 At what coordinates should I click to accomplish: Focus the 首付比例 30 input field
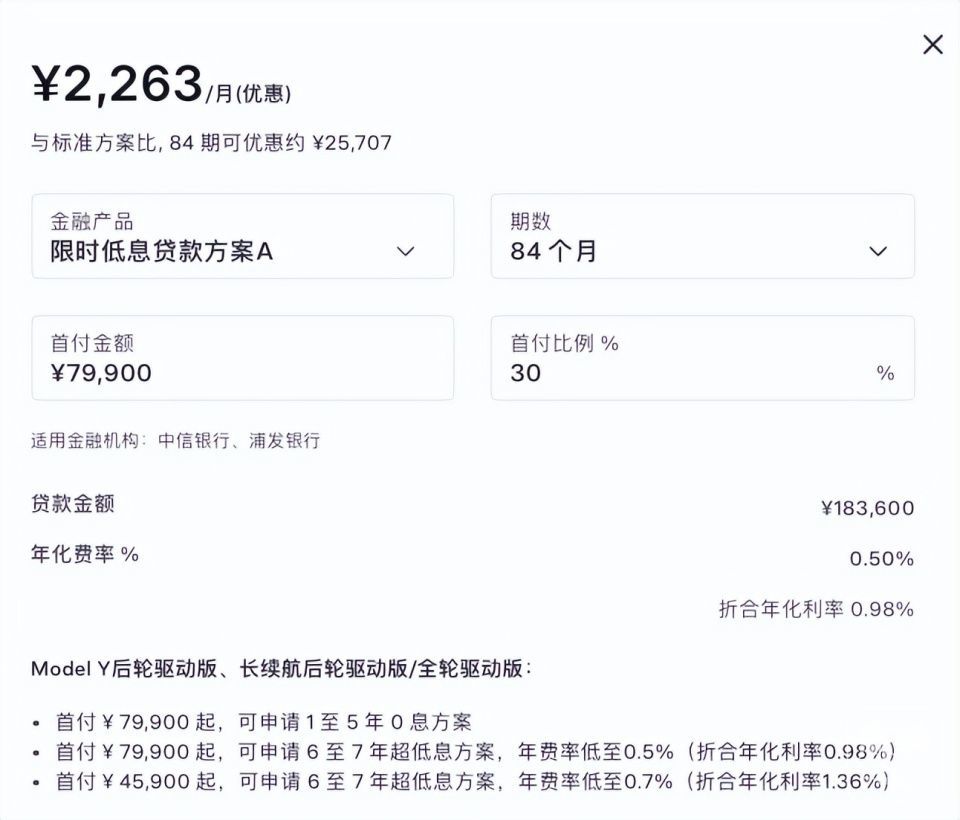[x=680, y=372]
